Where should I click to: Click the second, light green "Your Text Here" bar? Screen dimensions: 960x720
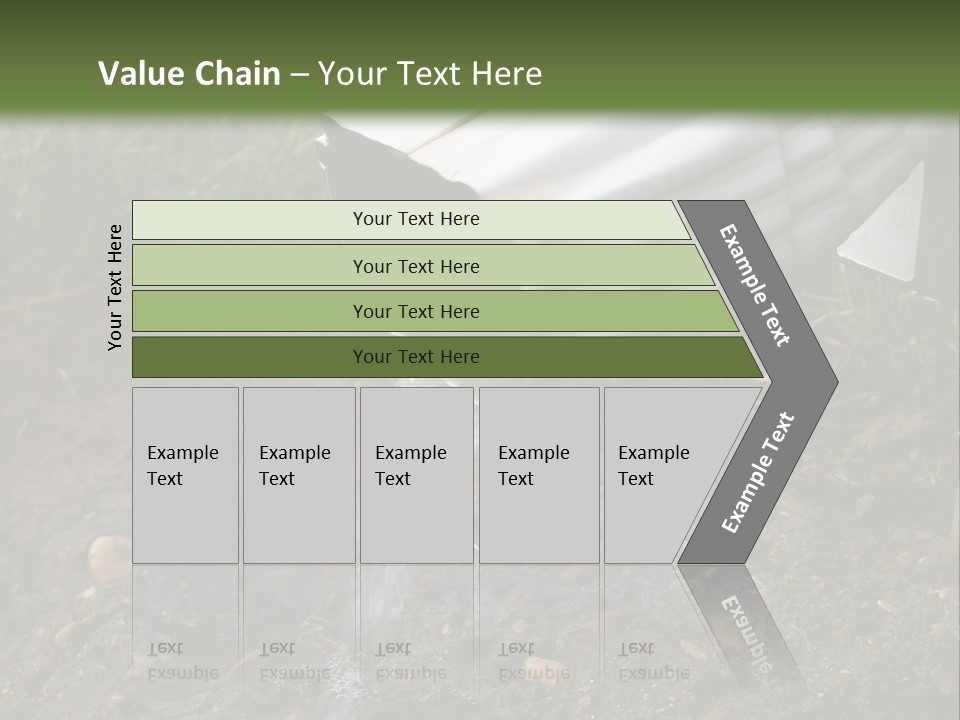pos(415,266)
